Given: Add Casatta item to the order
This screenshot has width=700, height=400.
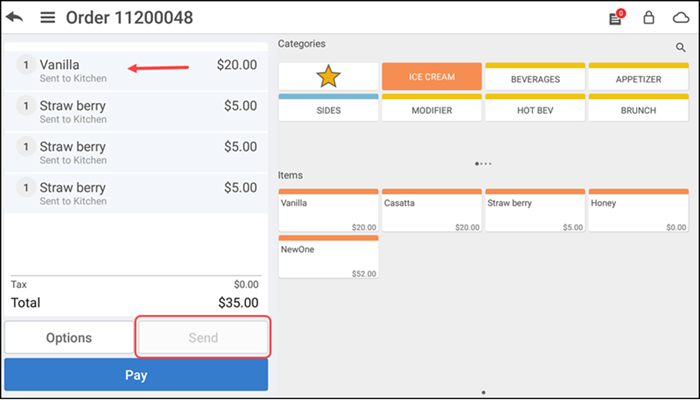Looking at the screenshot, I should (432, 210).
